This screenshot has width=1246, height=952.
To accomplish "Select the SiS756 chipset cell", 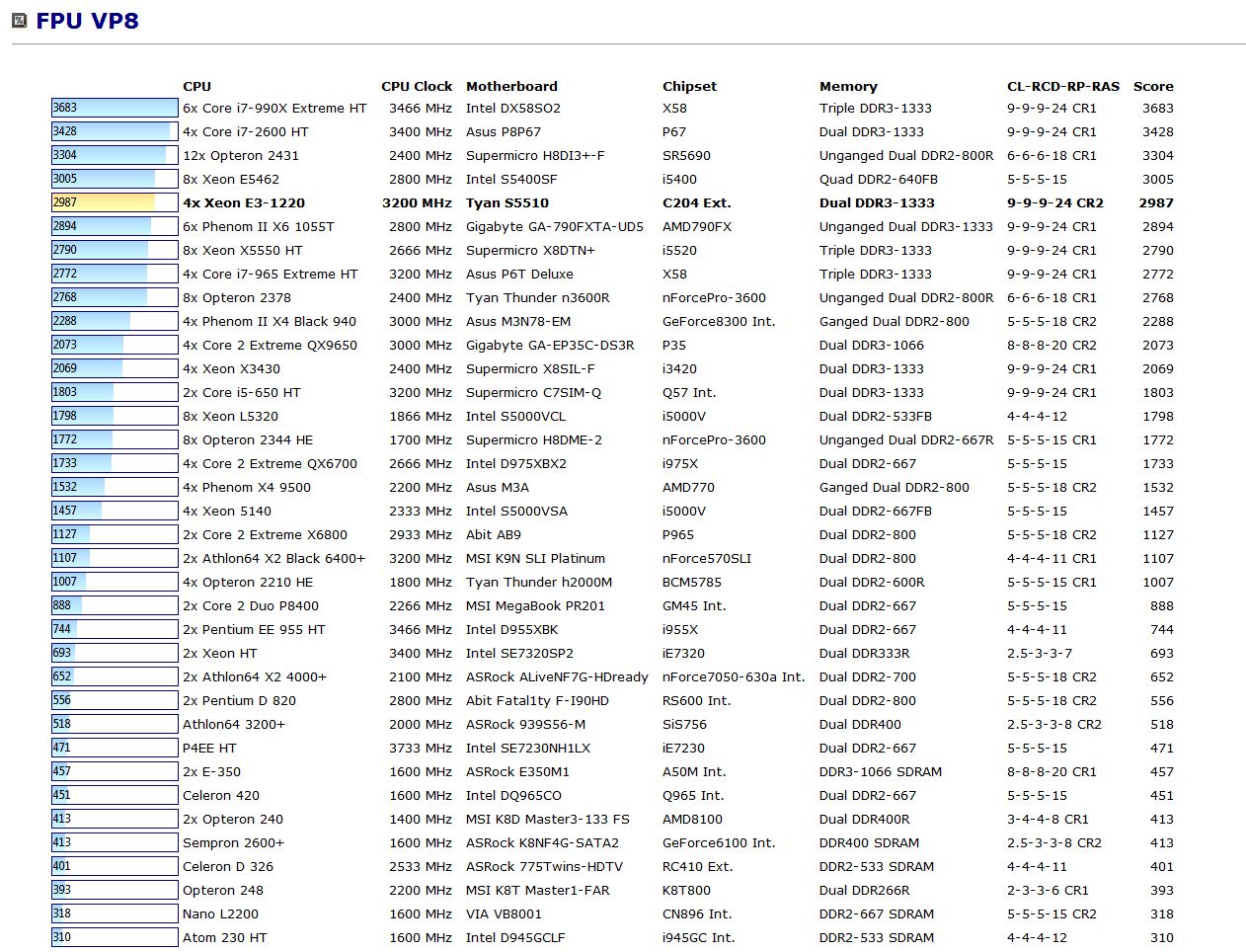I will [x=684, y=724].
